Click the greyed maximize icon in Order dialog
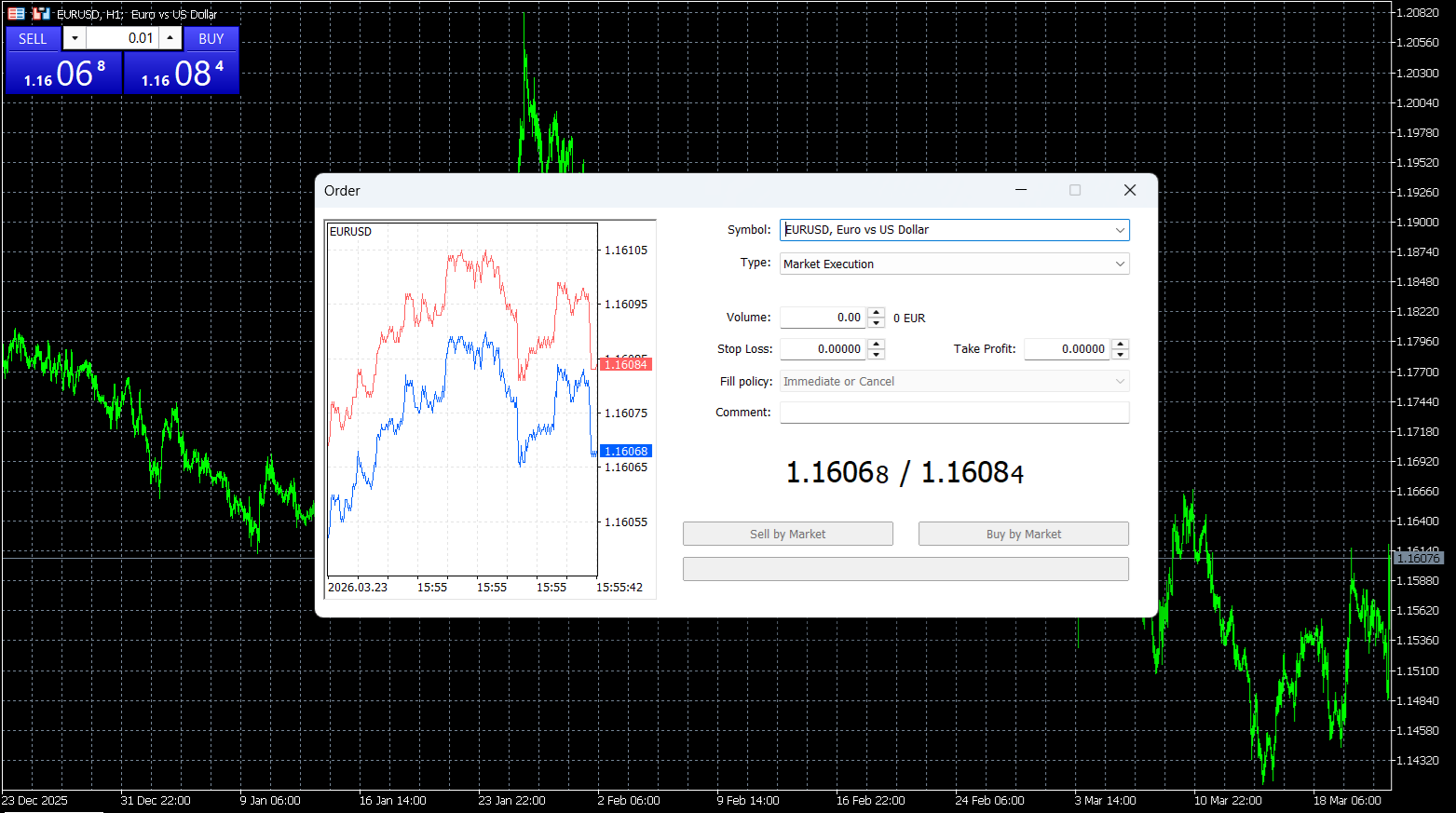This screenshot has height=813, width=1456. coord(1075,190)
